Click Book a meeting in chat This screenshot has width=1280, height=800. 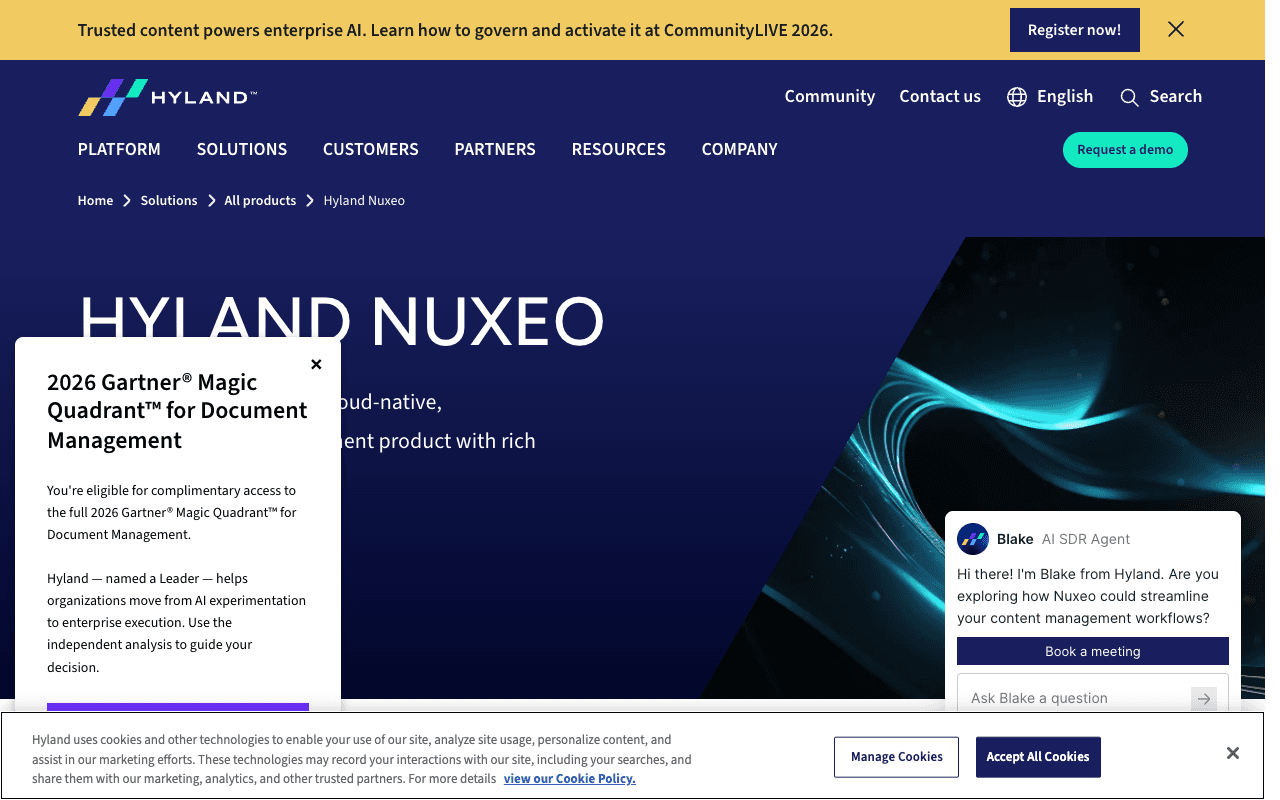coord(1093,651)
